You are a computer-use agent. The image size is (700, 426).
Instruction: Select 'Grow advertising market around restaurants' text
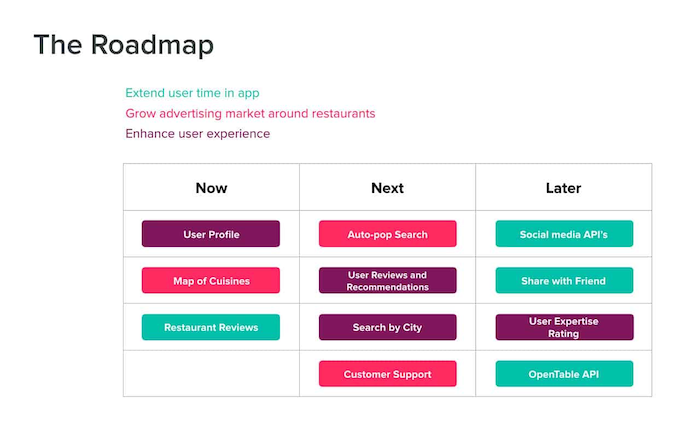click(x=250, y=113)
